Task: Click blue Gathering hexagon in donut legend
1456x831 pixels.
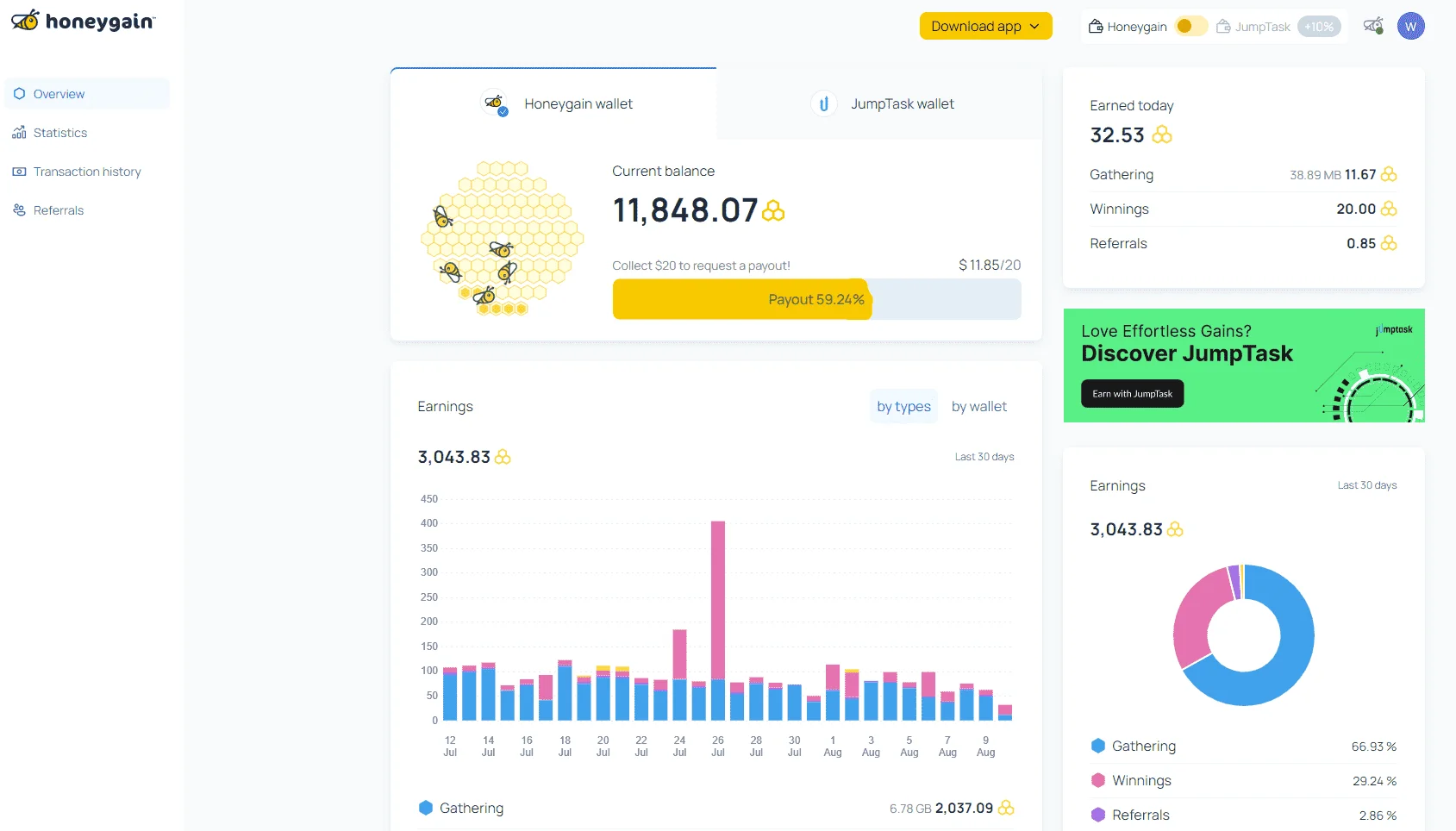Action: (x=1098, y=746)
